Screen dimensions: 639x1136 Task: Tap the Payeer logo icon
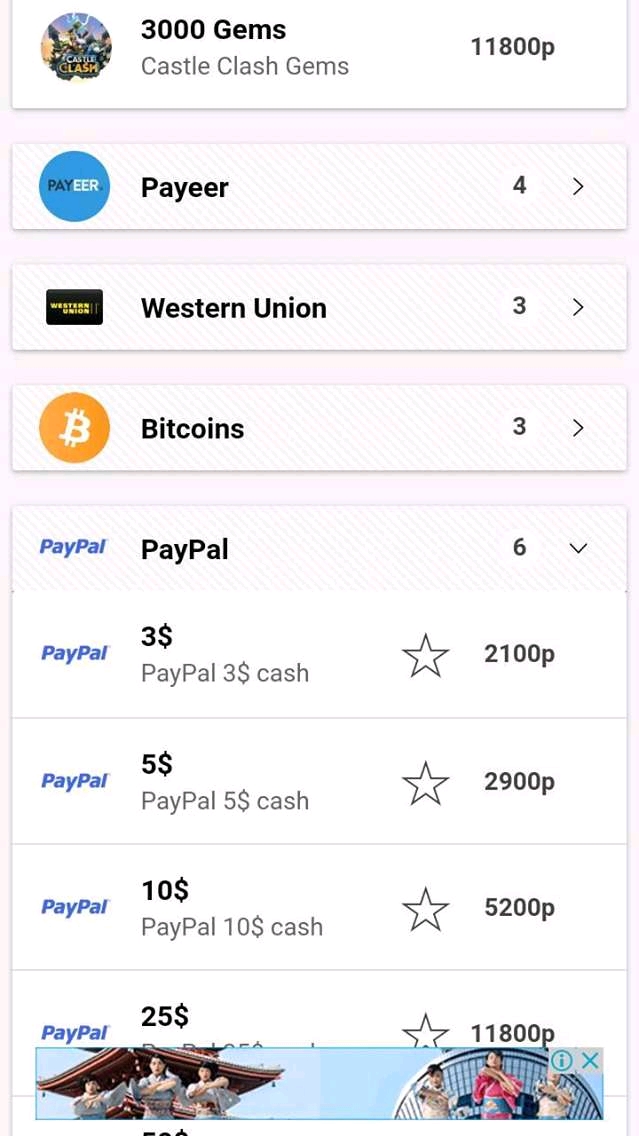[74, 186]
